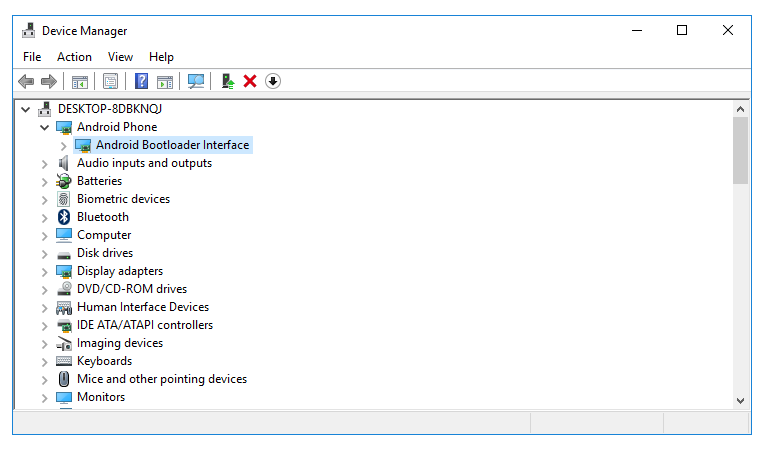Click the Mice and pointing devices icon
This screenshot has width=765, height=449.
64,379
